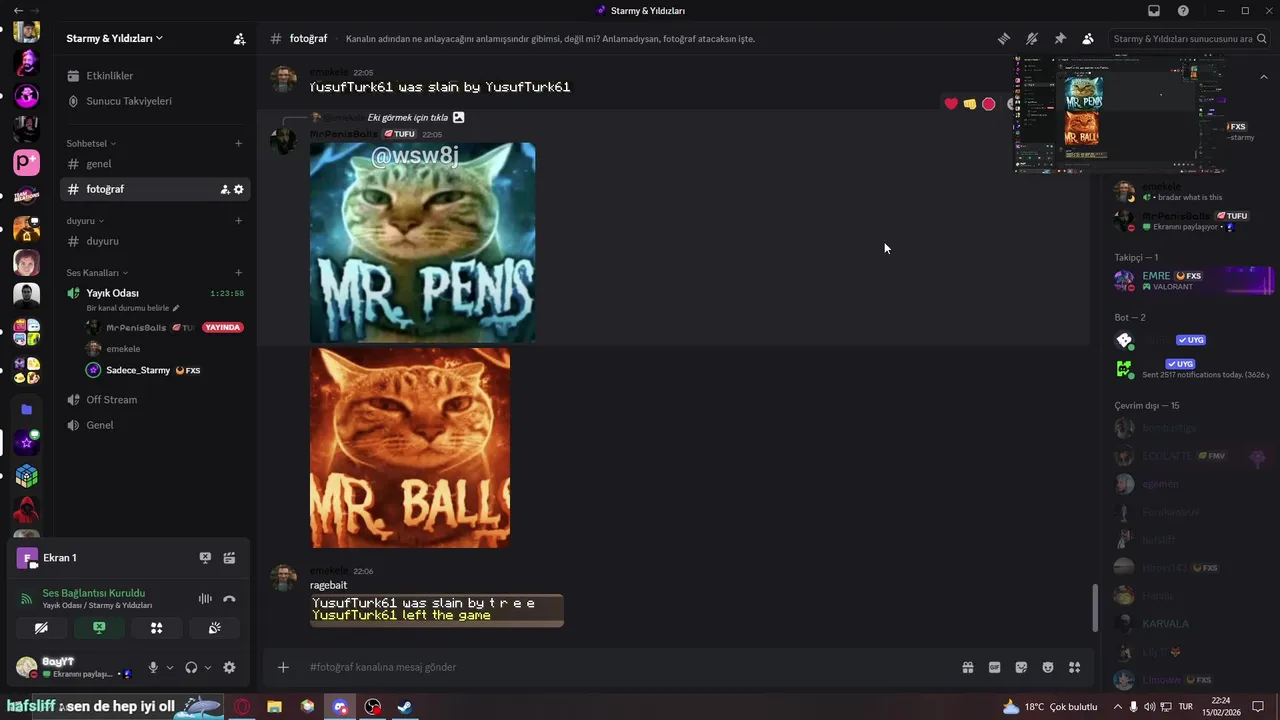Open Etkinlikler events entry
1280x720 pixels.
(x=154, y=76)
